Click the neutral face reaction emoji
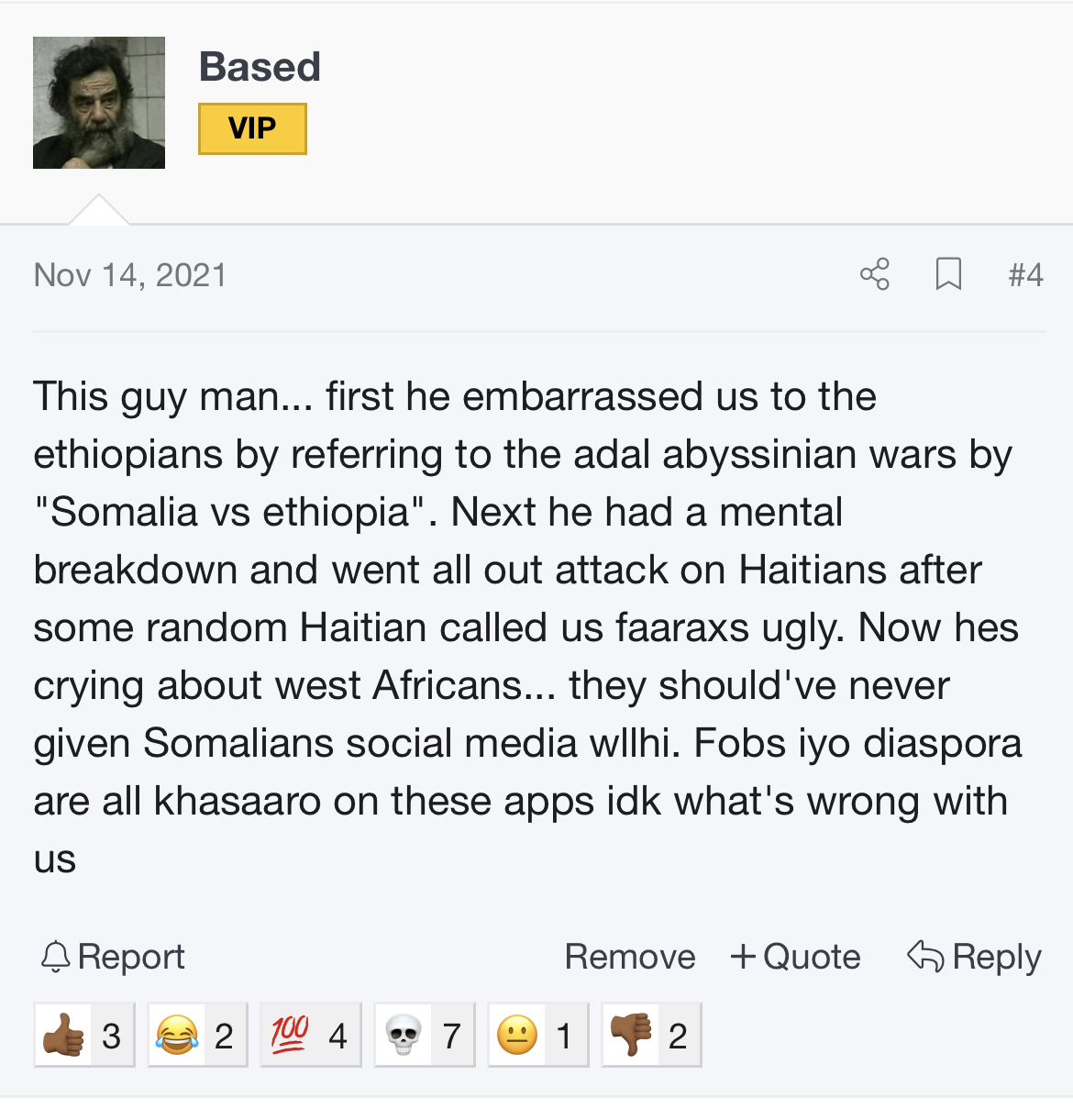 (517, 1036)
